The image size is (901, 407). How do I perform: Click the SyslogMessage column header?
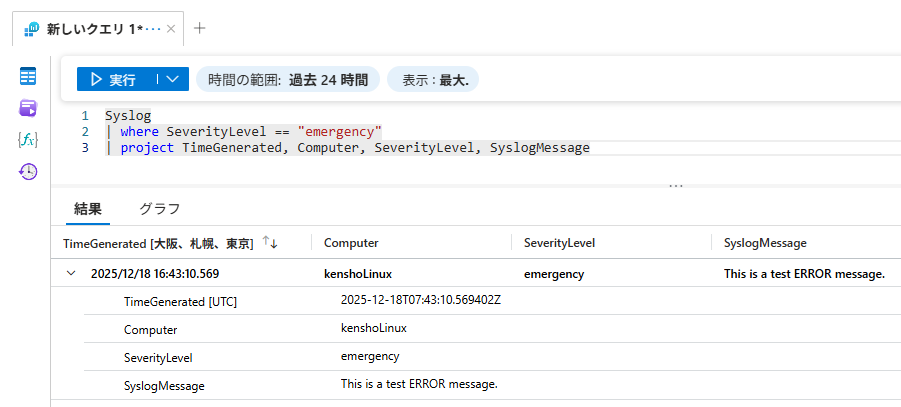click(x=765, y=243)
